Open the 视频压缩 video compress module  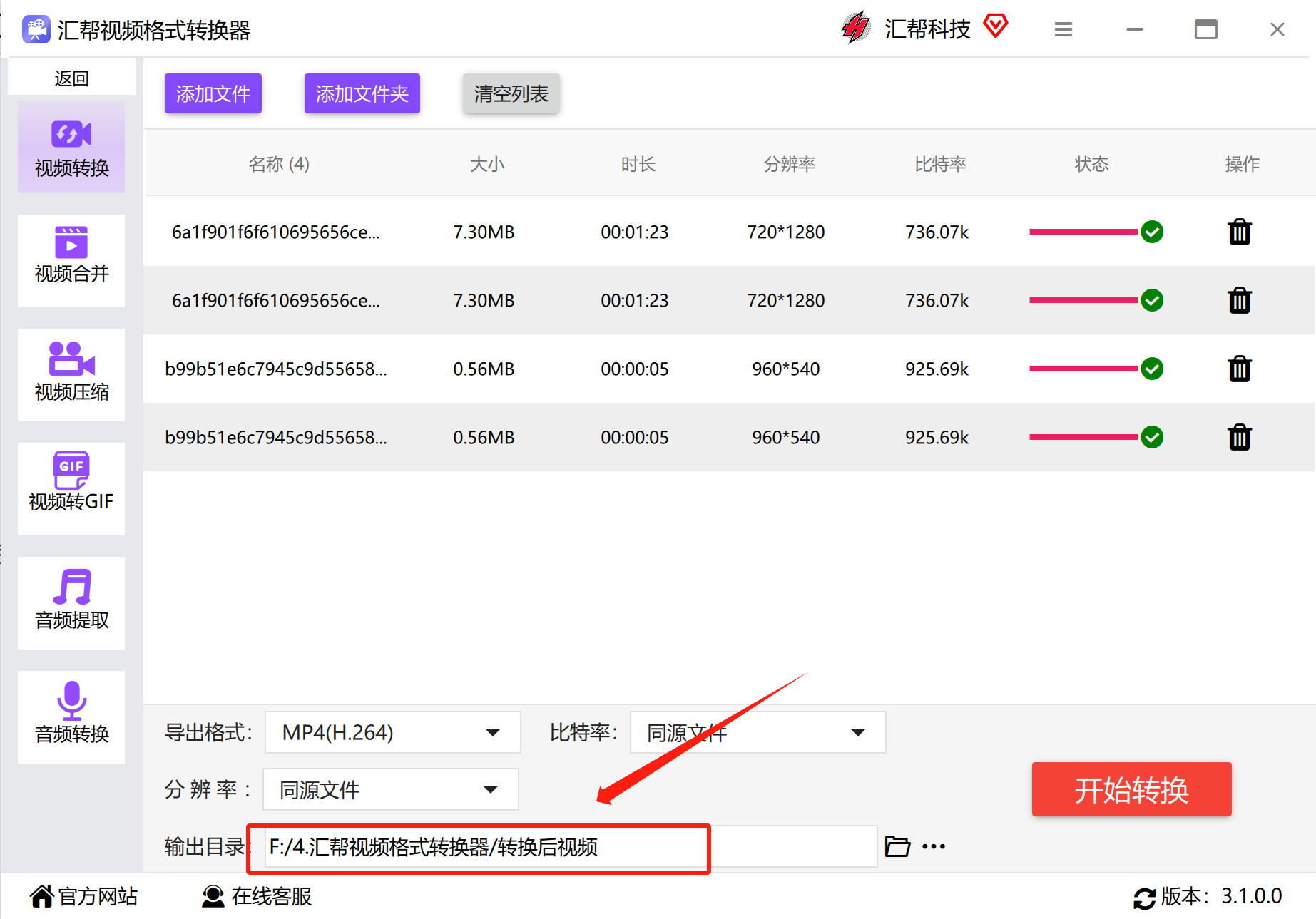[71, 375]
